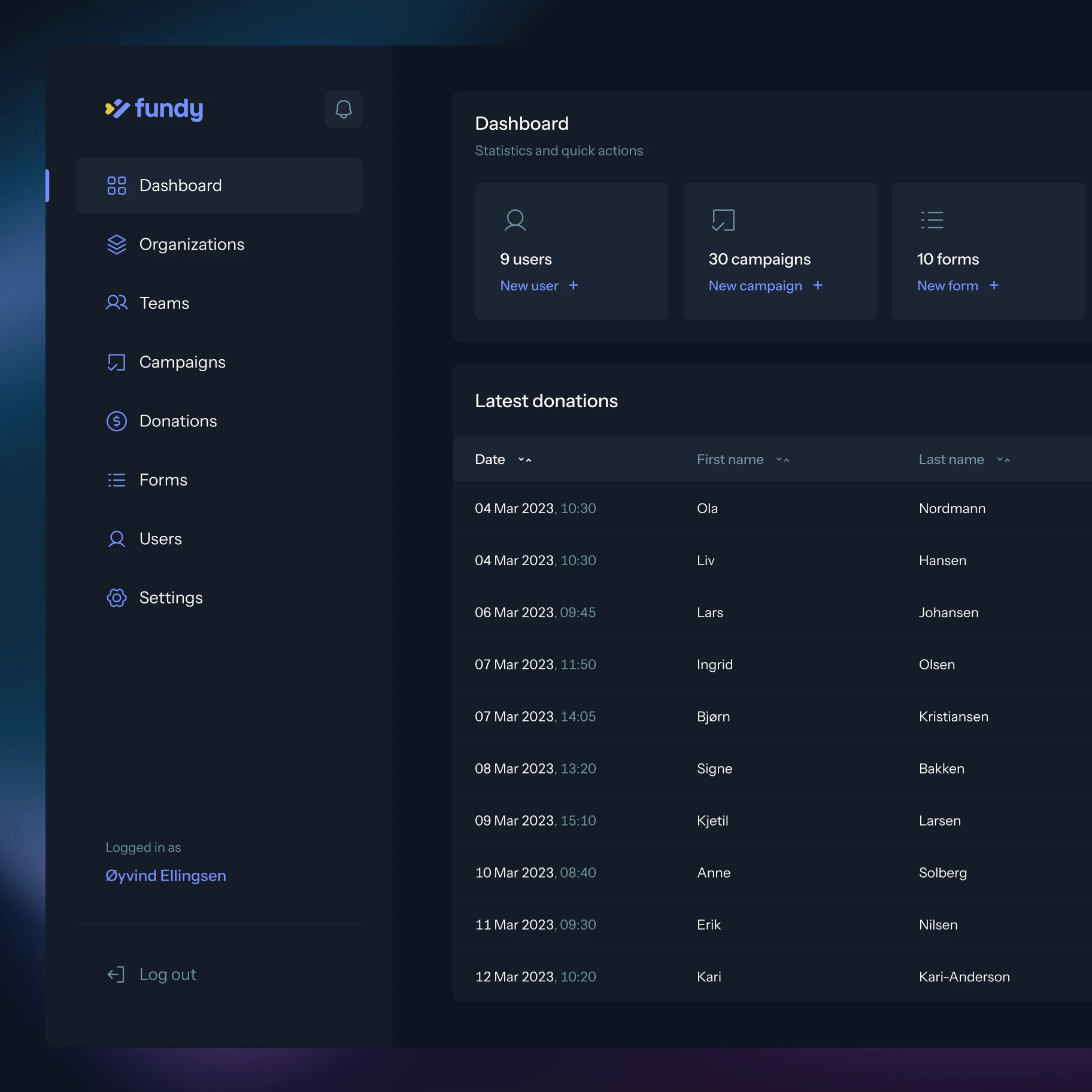The width and height of the screenshot is (1092, 1092).
Task: Click last name Bakken
Action: pyautogui.click(x=941, y=769)
